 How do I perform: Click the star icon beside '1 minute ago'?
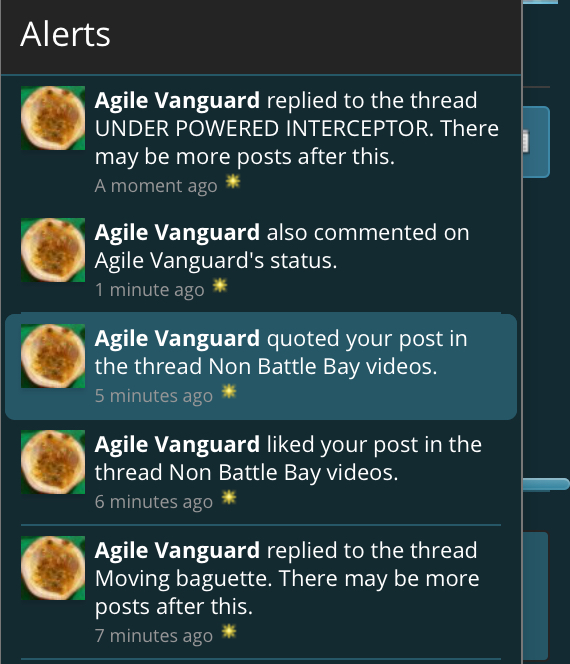[220, 286]
